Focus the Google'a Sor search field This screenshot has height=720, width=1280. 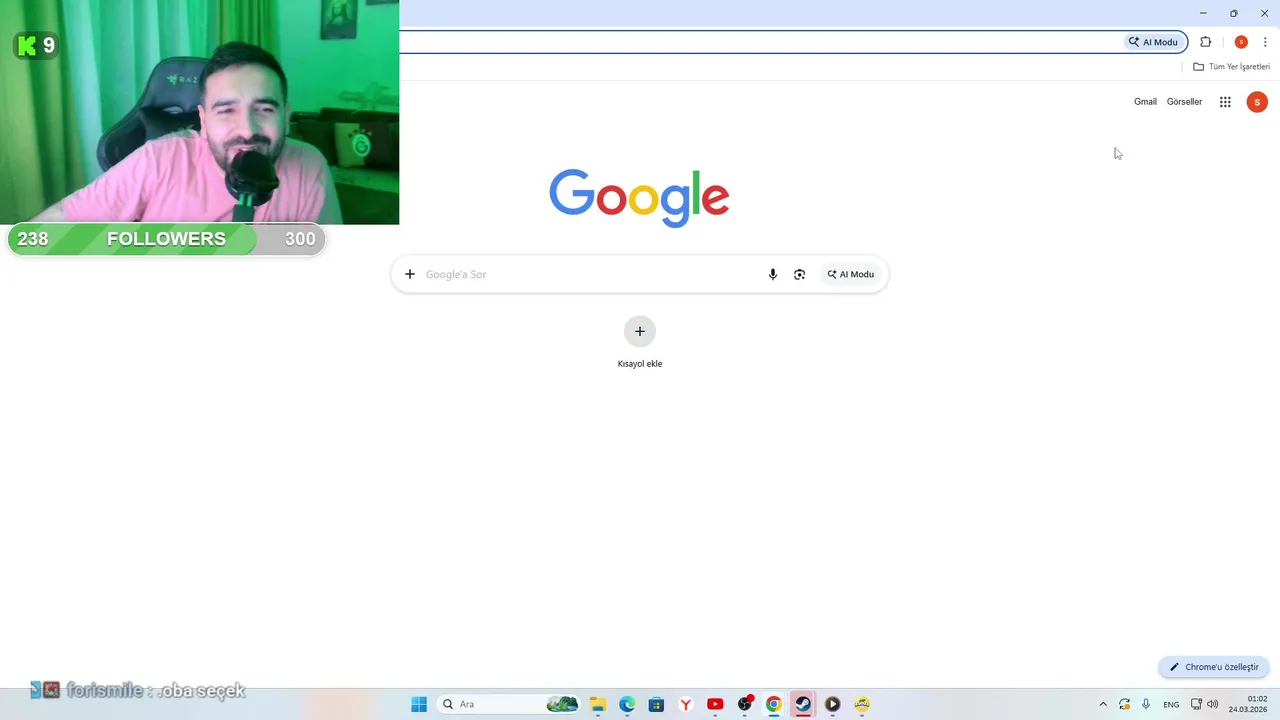[590, 274]
